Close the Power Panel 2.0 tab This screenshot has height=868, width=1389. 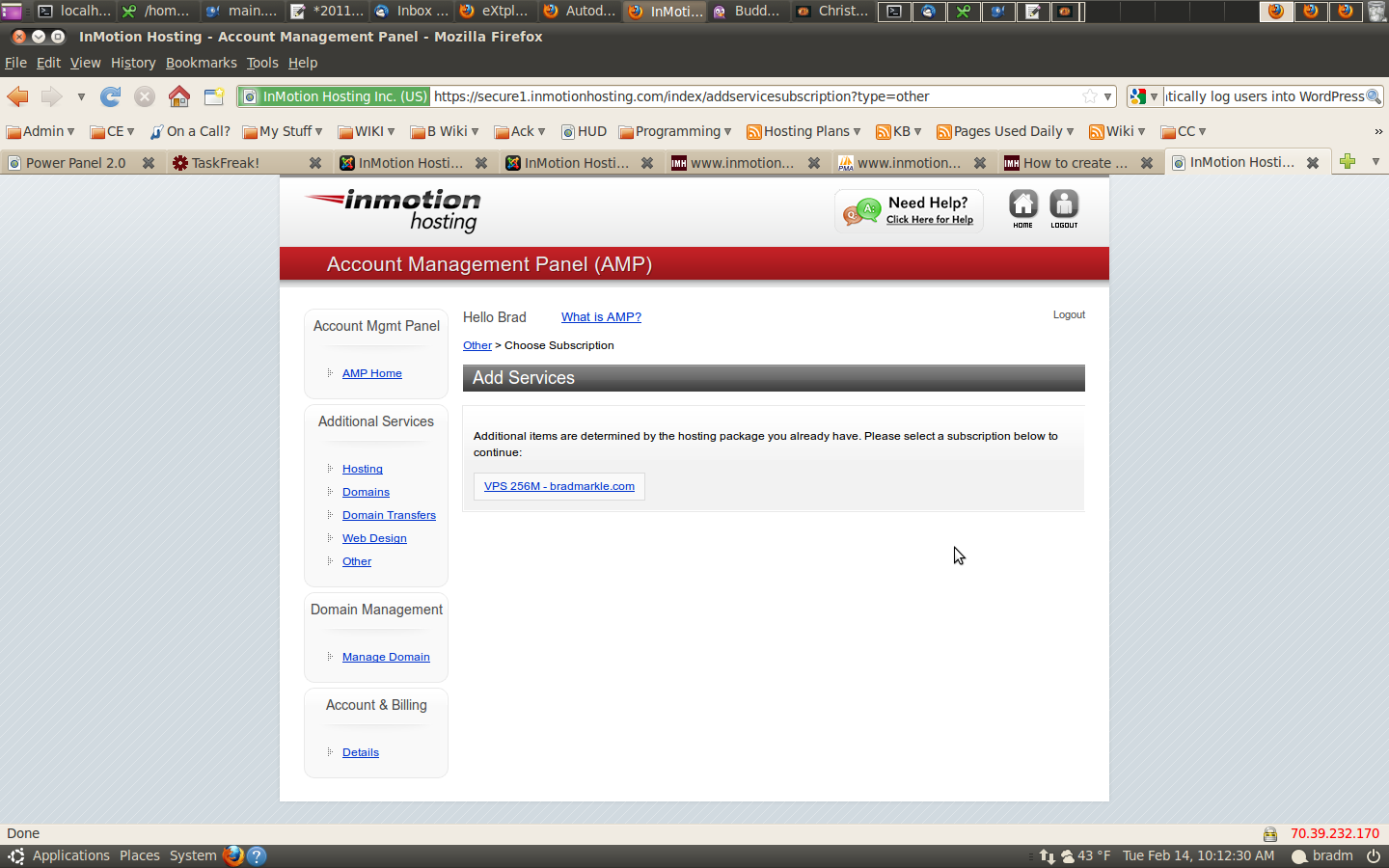[149, 163]
